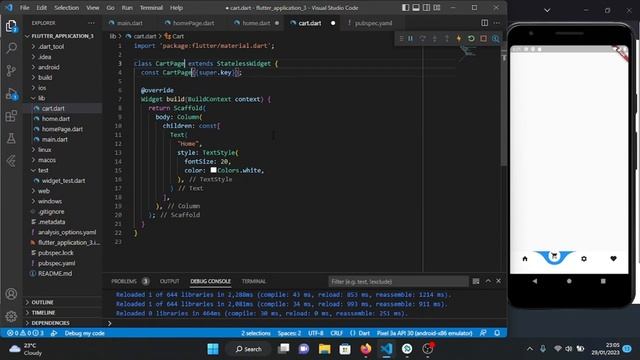
Task: Click Spaces: 2 indentation in status bar
Action: point(289,333)
